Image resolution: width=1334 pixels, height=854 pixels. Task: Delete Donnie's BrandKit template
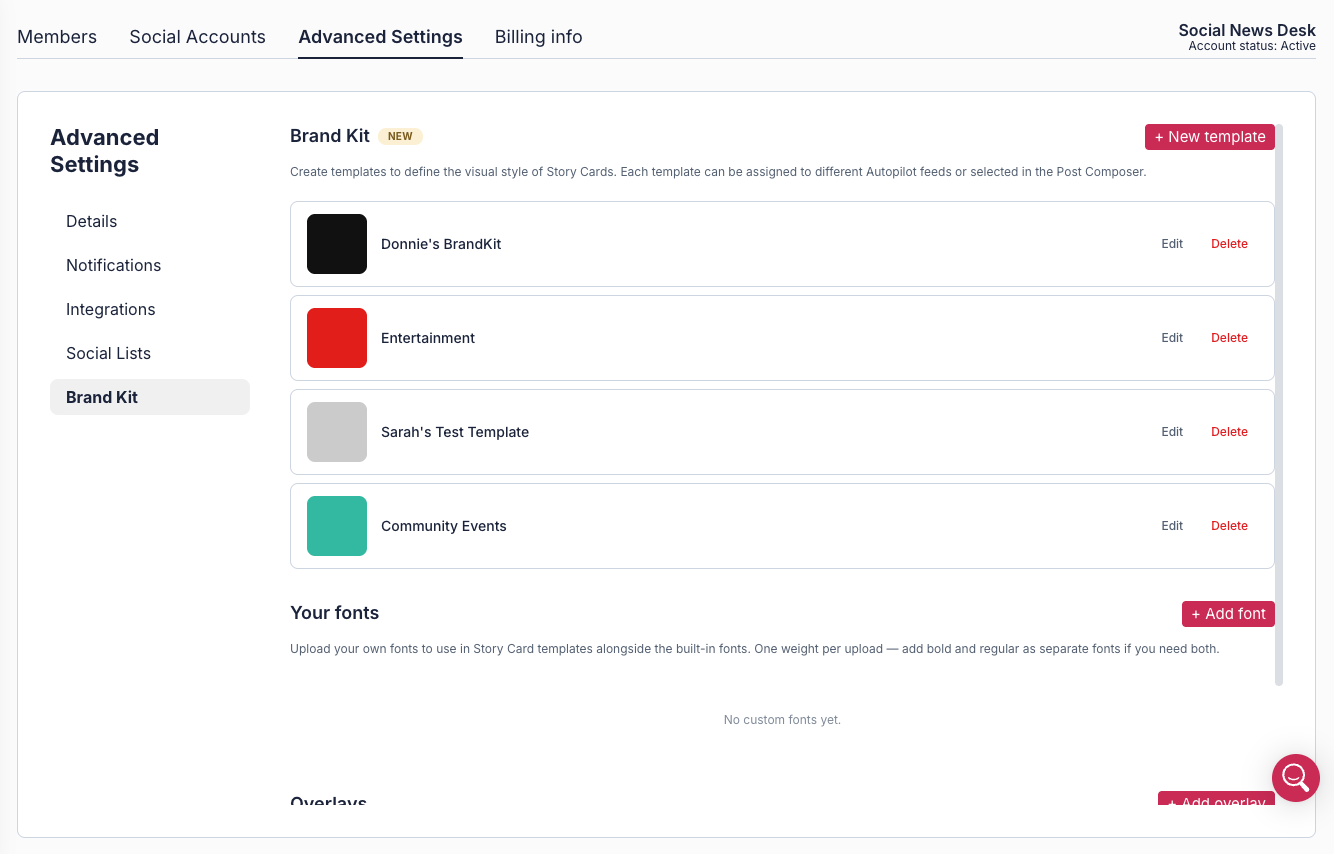tap(1229, 244)
